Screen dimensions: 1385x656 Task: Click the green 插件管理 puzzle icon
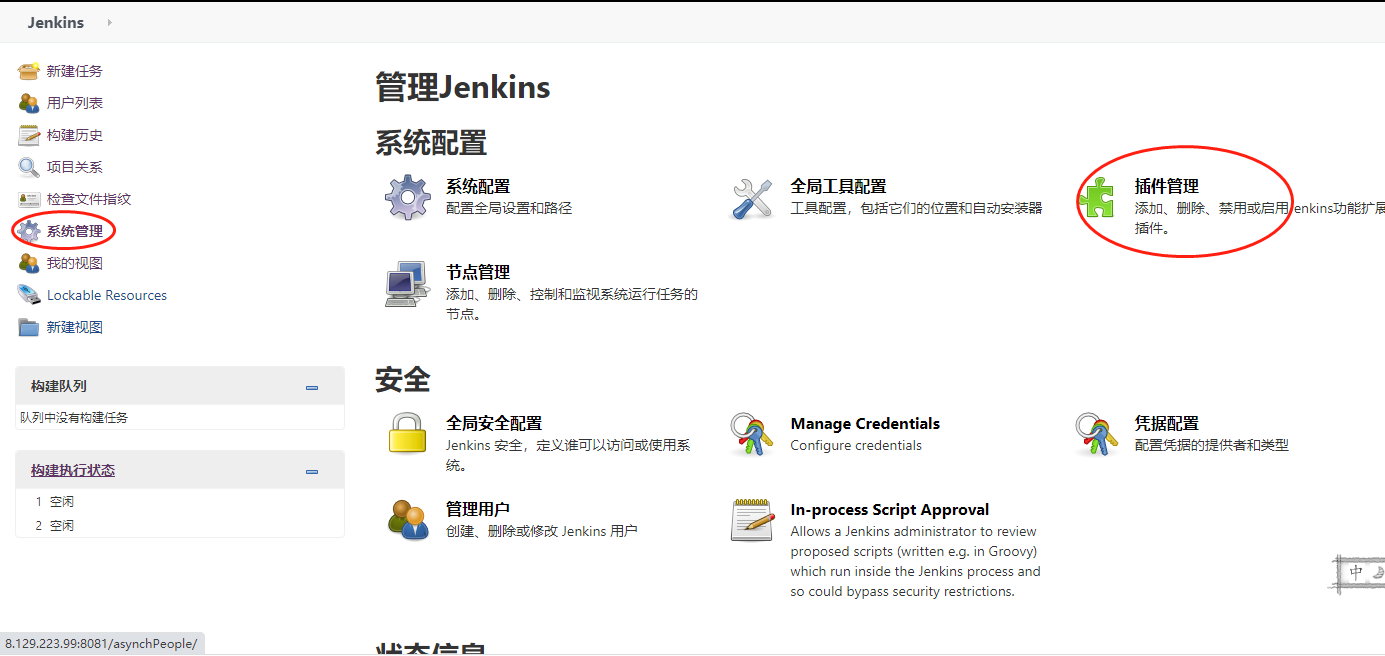pyautogui.click(x=1097, y=198)
